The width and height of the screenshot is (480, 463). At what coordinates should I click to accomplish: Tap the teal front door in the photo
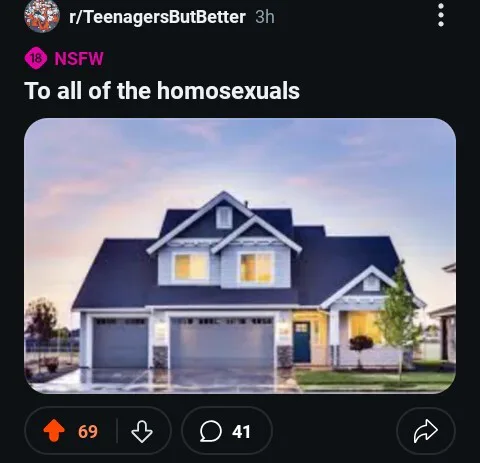[x=302, y=342]
